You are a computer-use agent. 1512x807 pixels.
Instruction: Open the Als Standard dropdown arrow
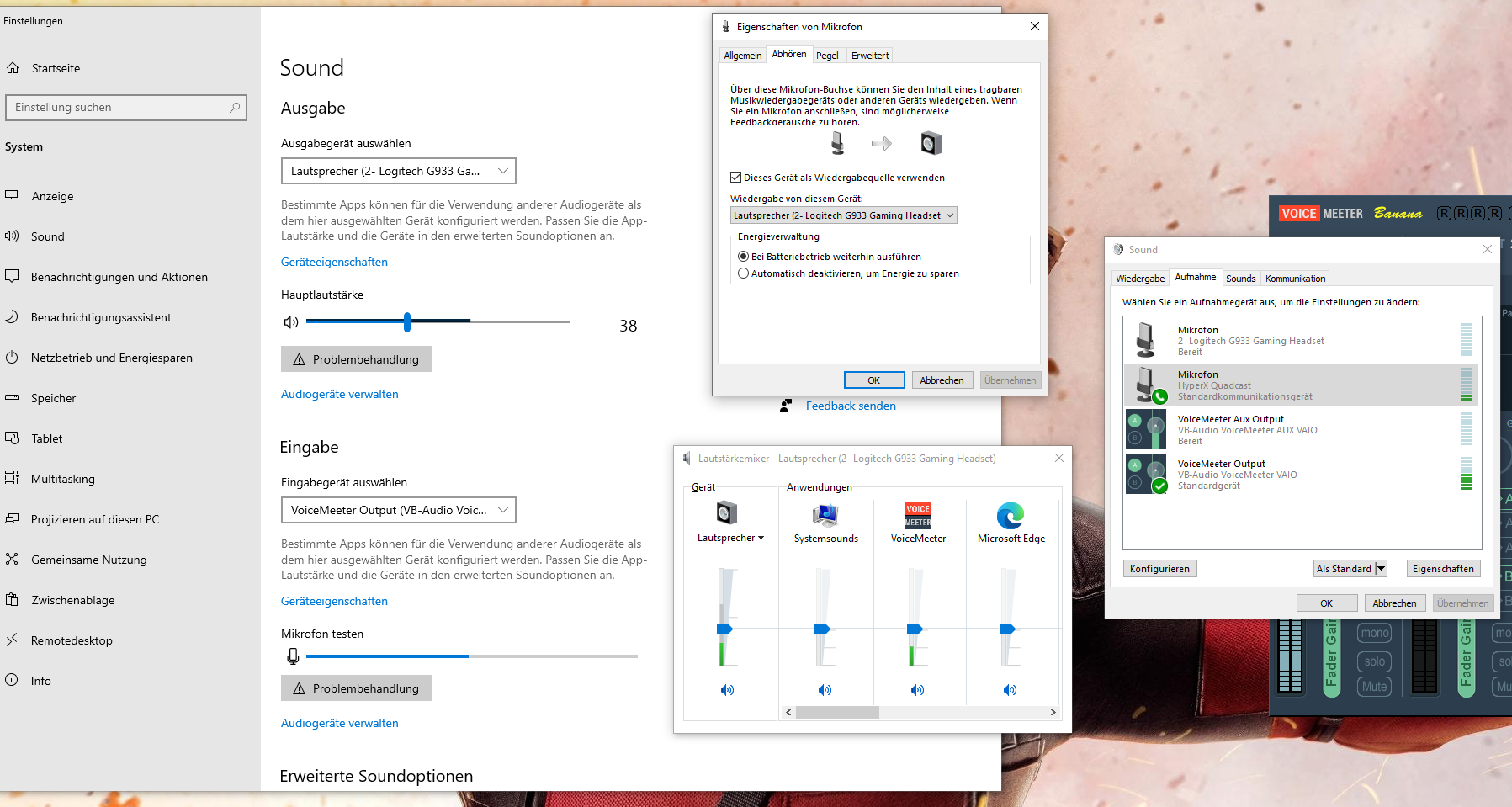1381,569
